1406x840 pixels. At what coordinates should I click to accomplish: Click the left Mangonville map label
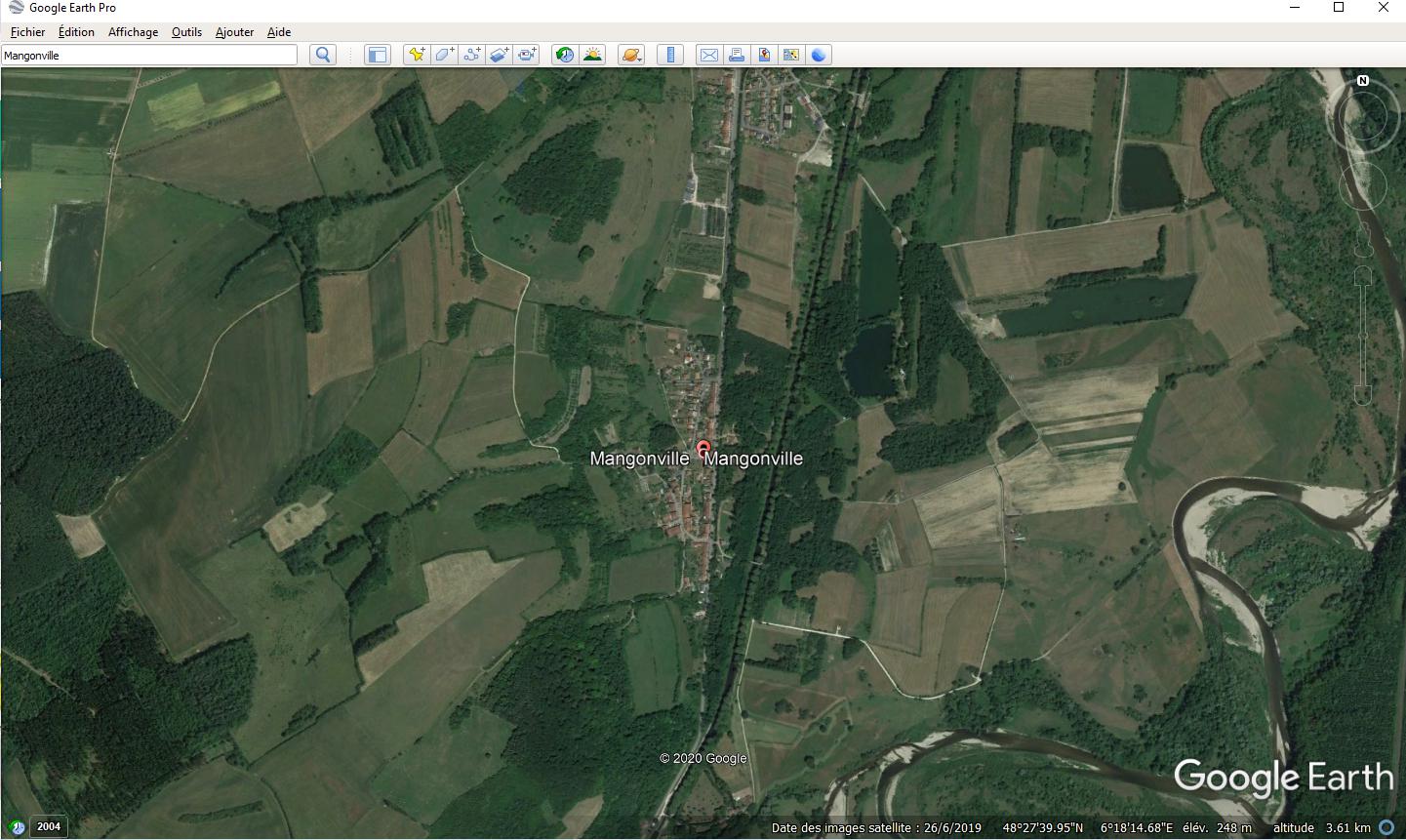click(x=639, y=459)
